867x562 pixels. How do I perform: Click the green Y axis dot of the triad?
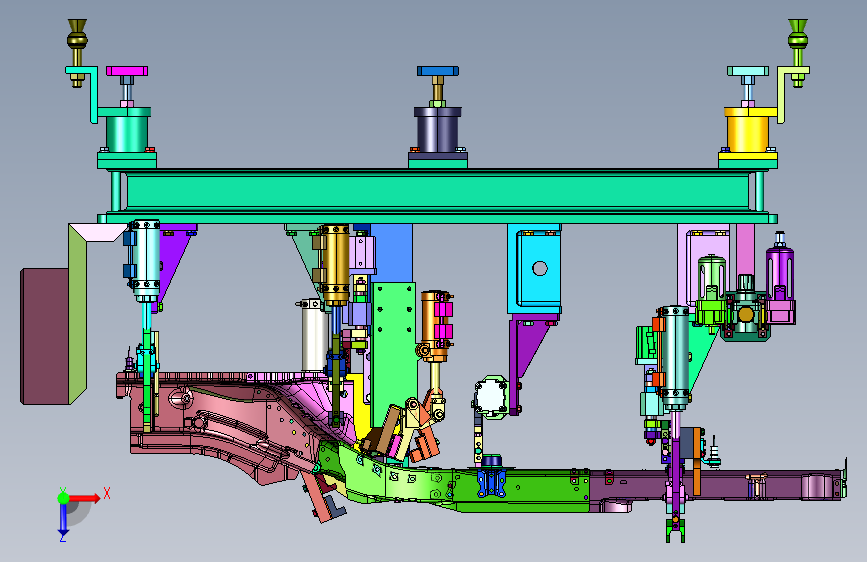(x=64, y=498)
